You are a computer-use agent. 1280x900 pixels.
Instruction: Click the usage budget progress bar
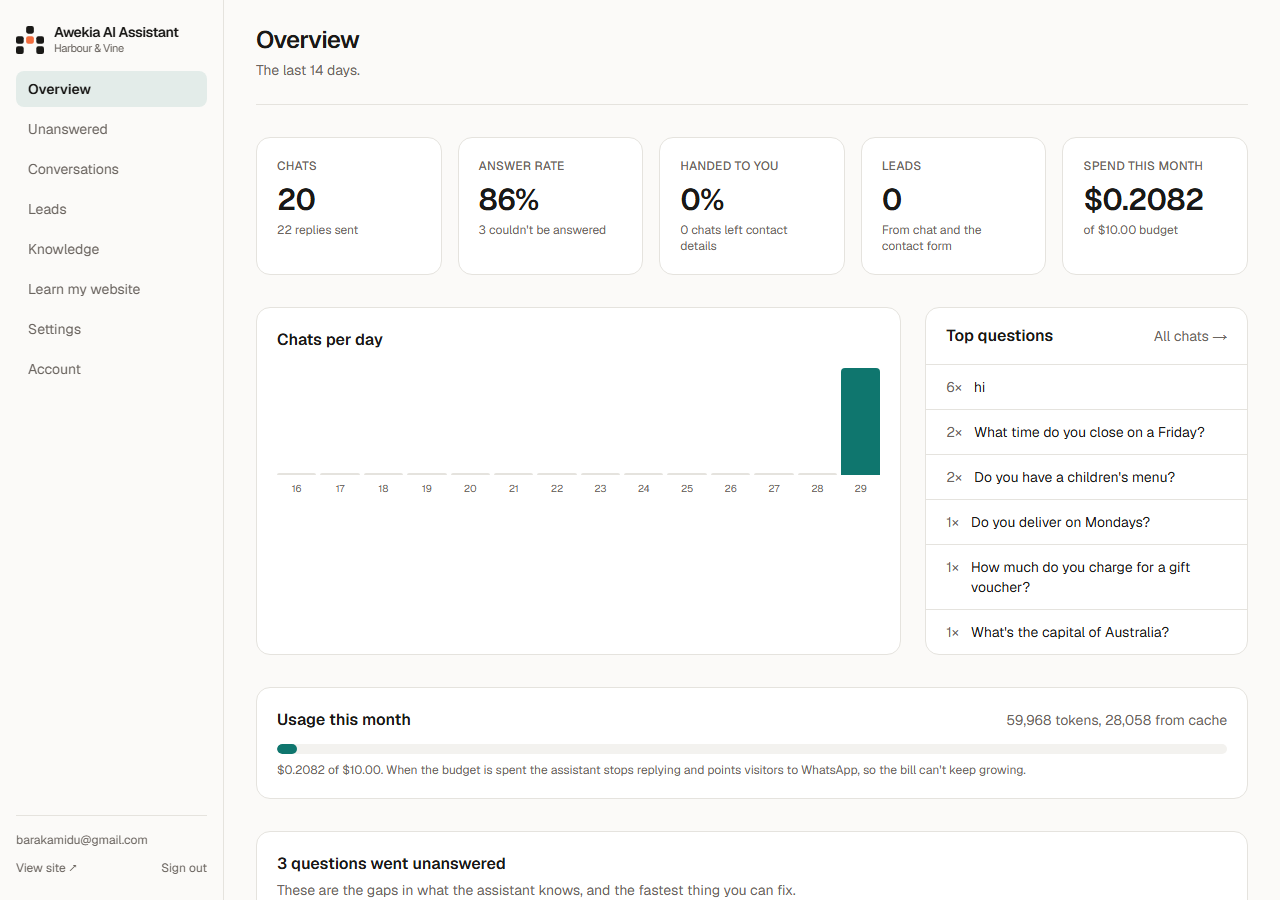tap(752, 749)
